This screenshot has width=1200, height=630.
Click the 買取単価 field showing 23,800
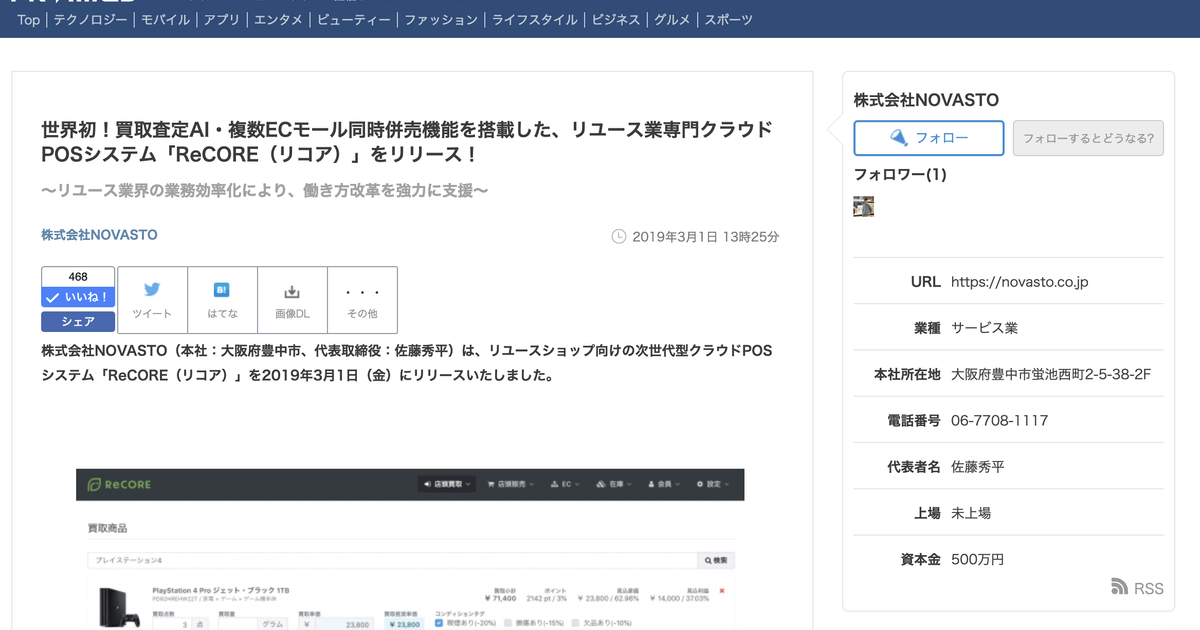pos(347,624)
